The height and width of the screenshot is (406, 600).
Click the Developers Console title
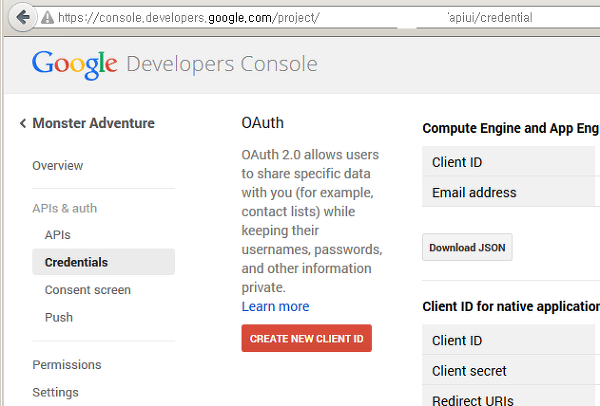point(222,64)
